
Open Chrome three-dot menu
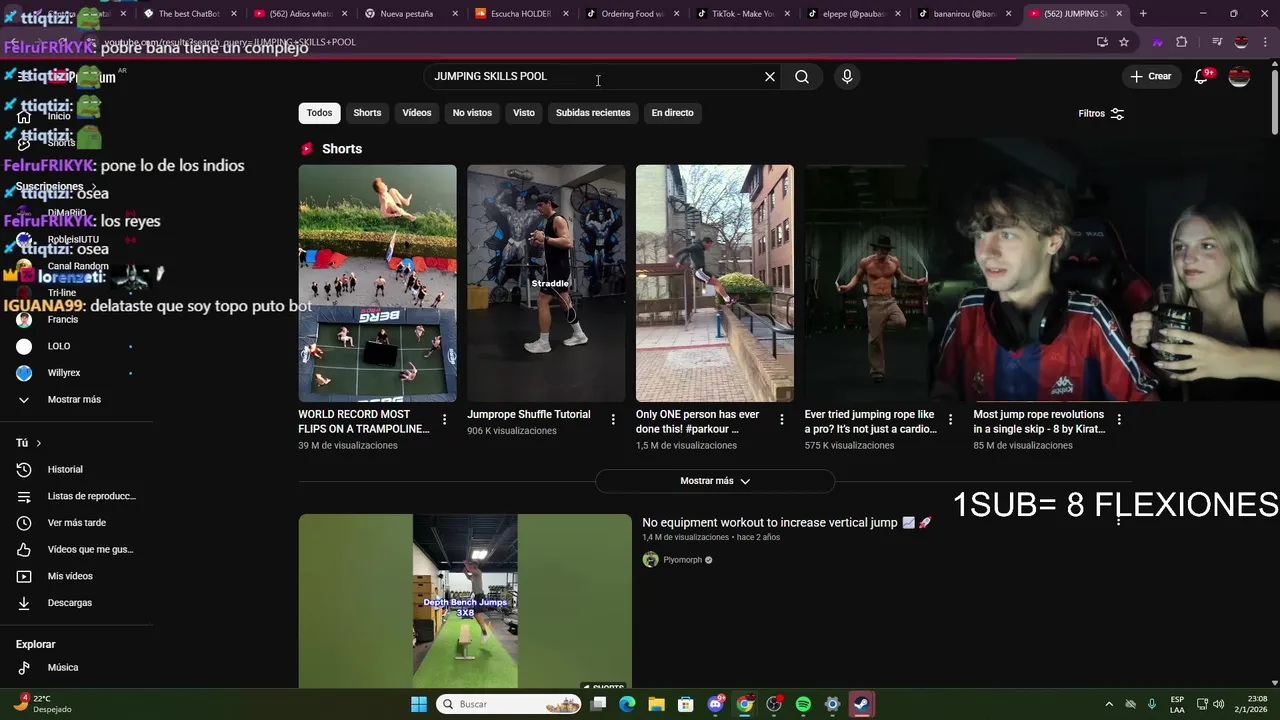[x=1266, y=42]
